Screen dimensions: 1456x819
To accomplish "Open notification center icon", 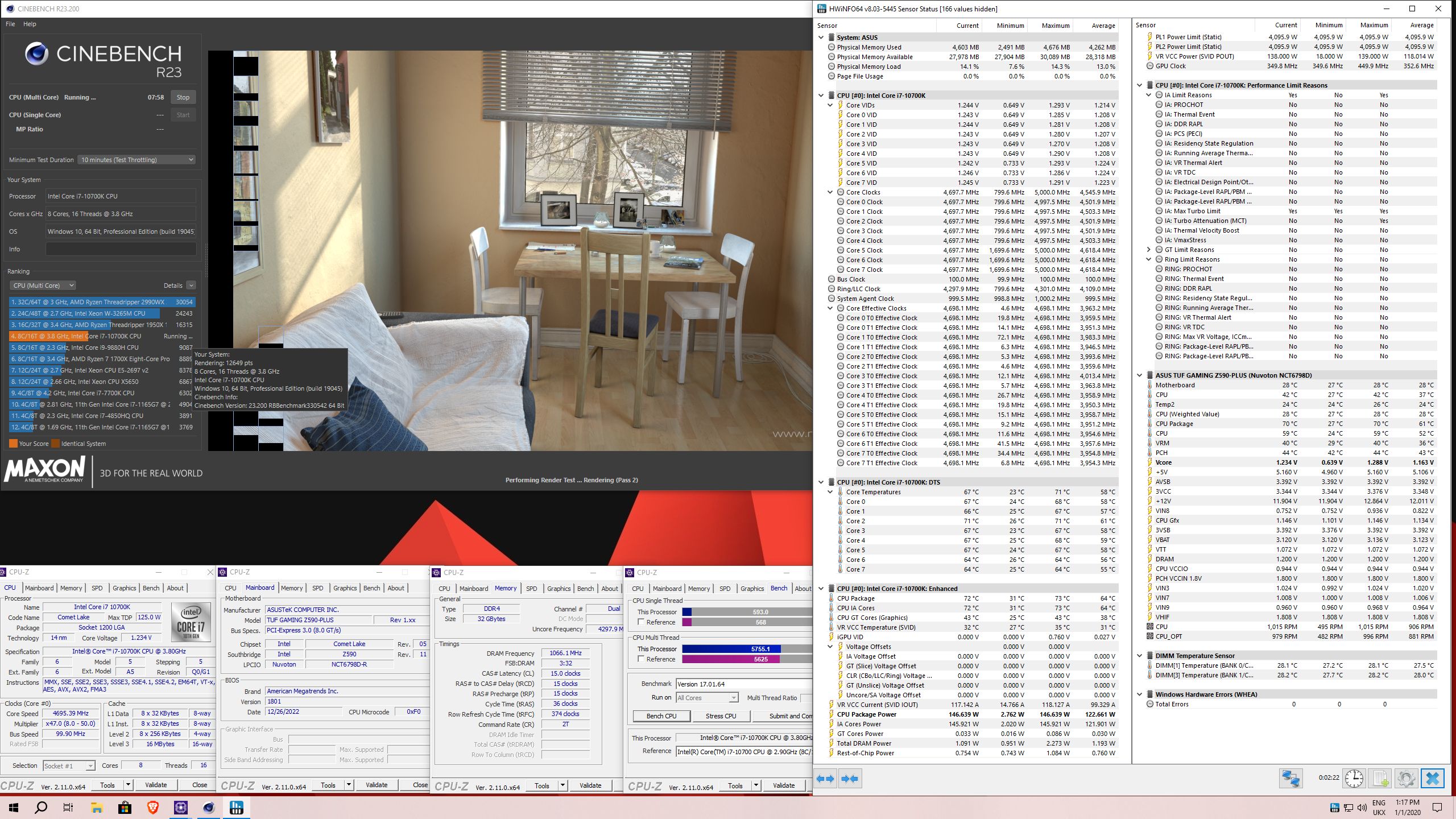I will pos(1437,808).
